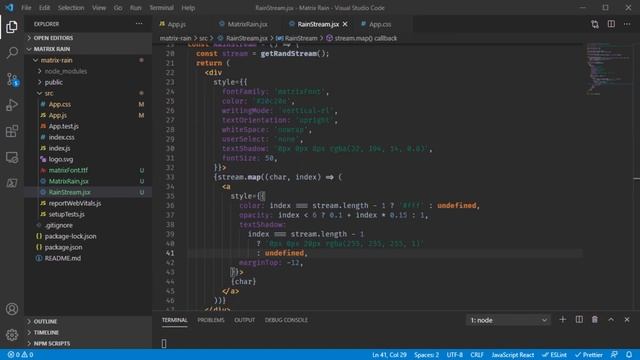Expand the Timeline section

pyautogui.click(x=88, y=332)
